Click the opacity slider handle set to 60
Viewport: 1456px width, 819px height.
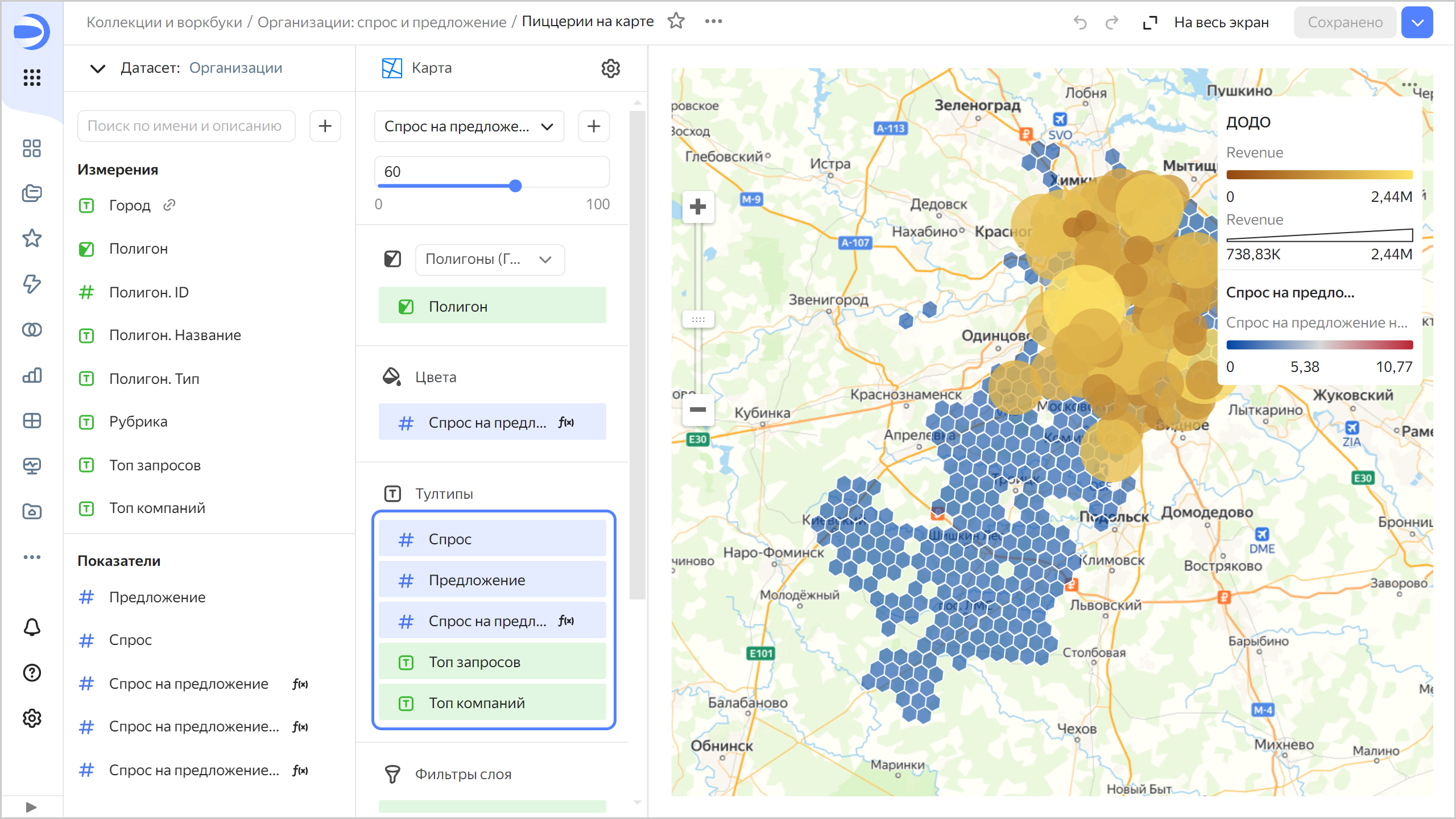coord(515,185)
